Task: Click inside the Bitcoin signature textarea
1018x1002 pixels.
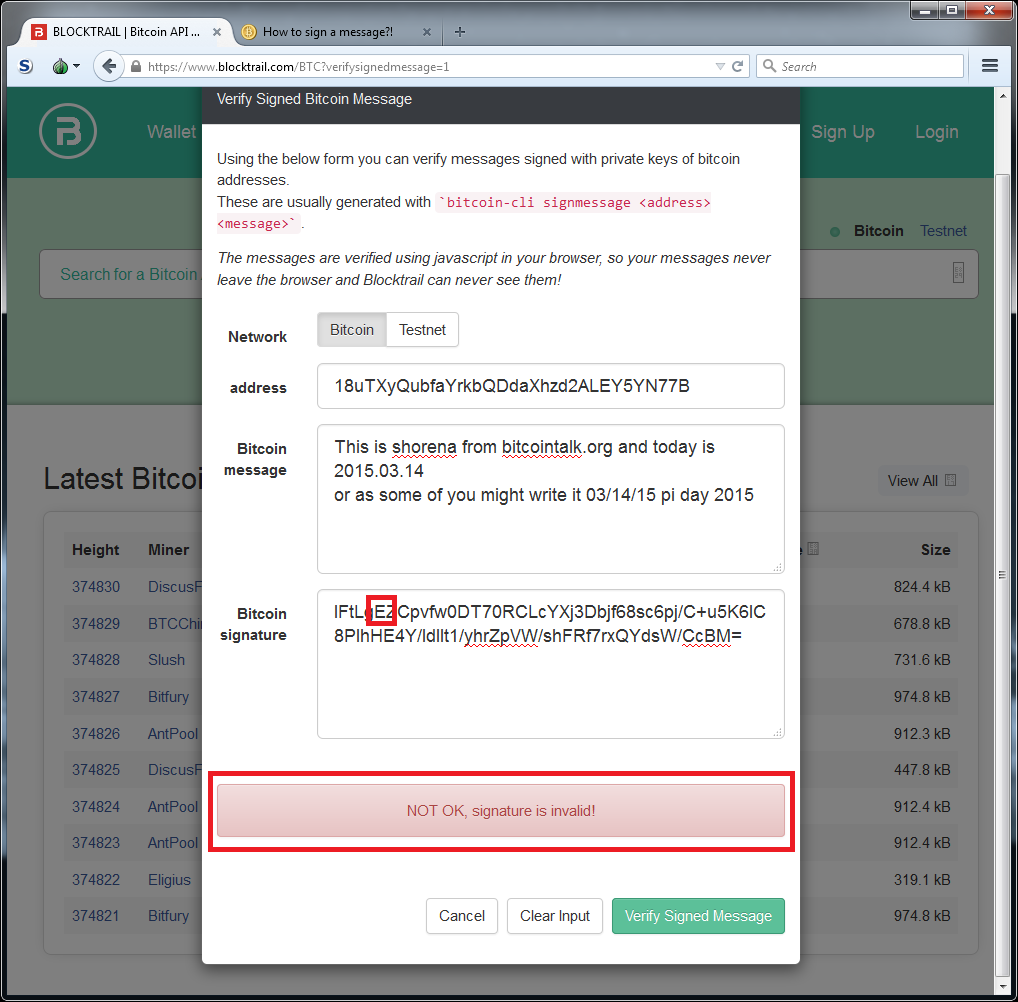Action: coord(551,664)
